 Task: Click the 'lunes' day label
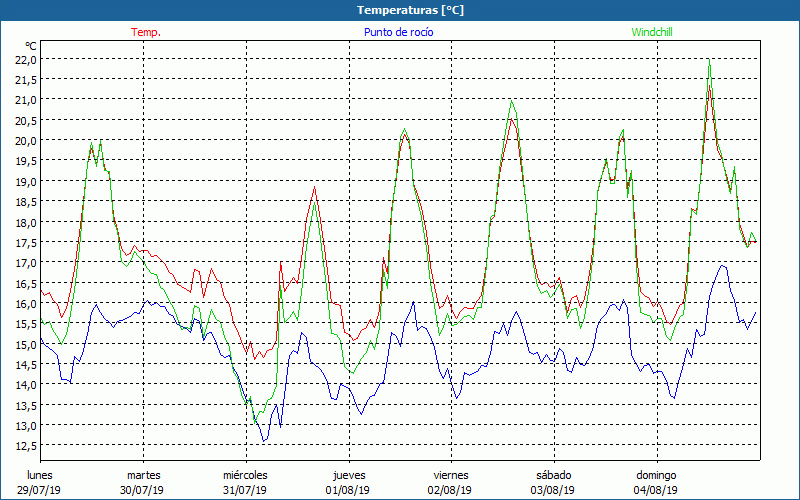(x=39, y=475)
